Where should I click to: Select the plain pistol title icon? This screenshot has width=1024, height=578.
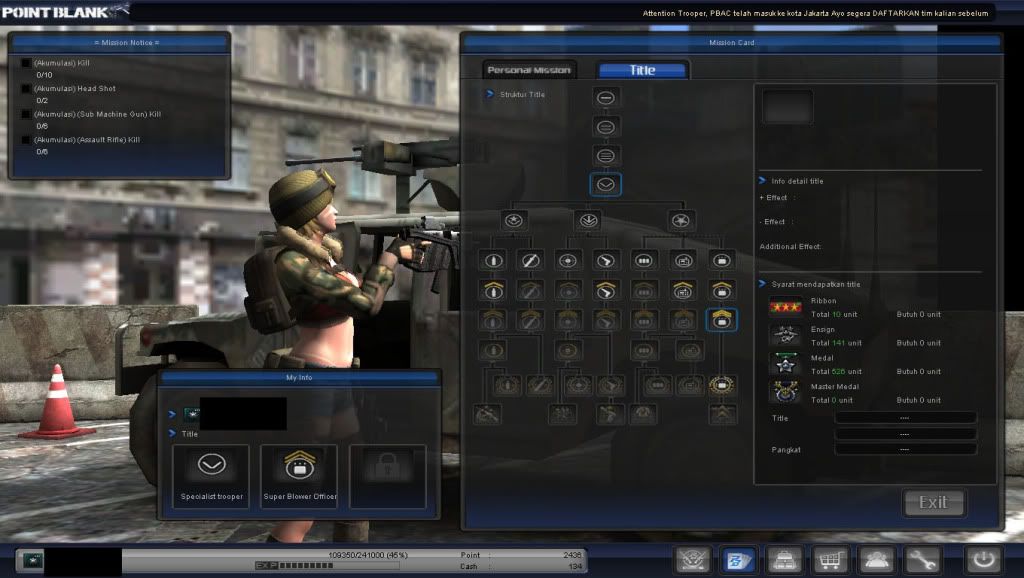click(605, 261)
